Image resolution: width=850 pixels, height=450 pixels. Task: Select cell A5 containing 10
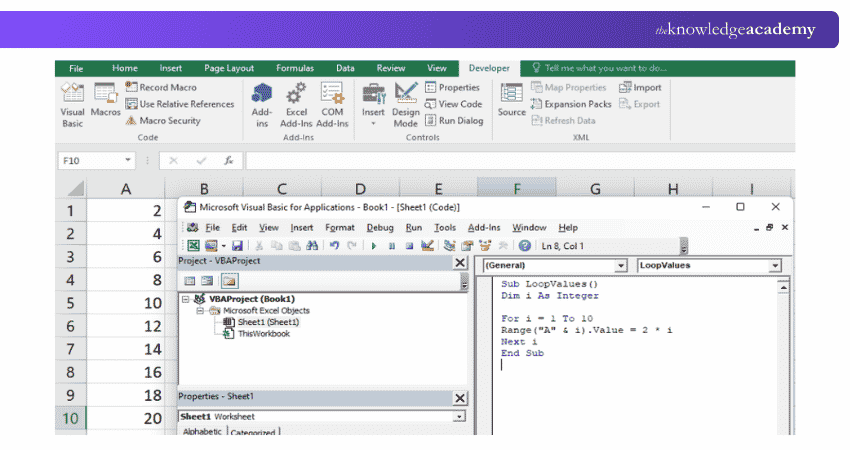coord(125,303)
